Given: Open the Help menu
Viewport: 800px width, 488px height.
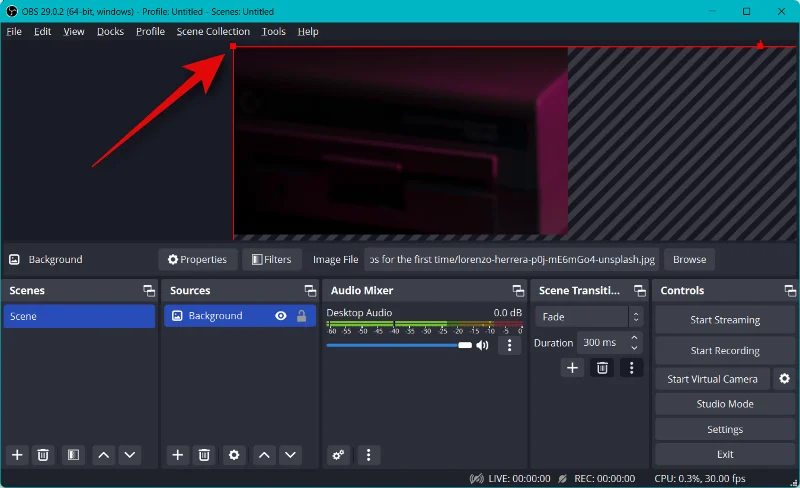Looking at the screenshot, I should tap(308, 32).
